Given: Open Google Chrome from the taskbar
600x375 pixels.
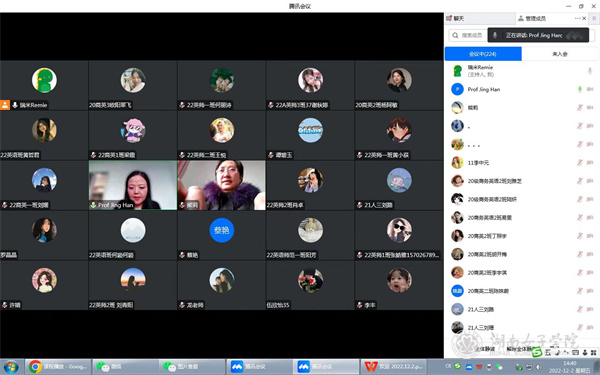Looking at the screenshot, I should point(58,367).
